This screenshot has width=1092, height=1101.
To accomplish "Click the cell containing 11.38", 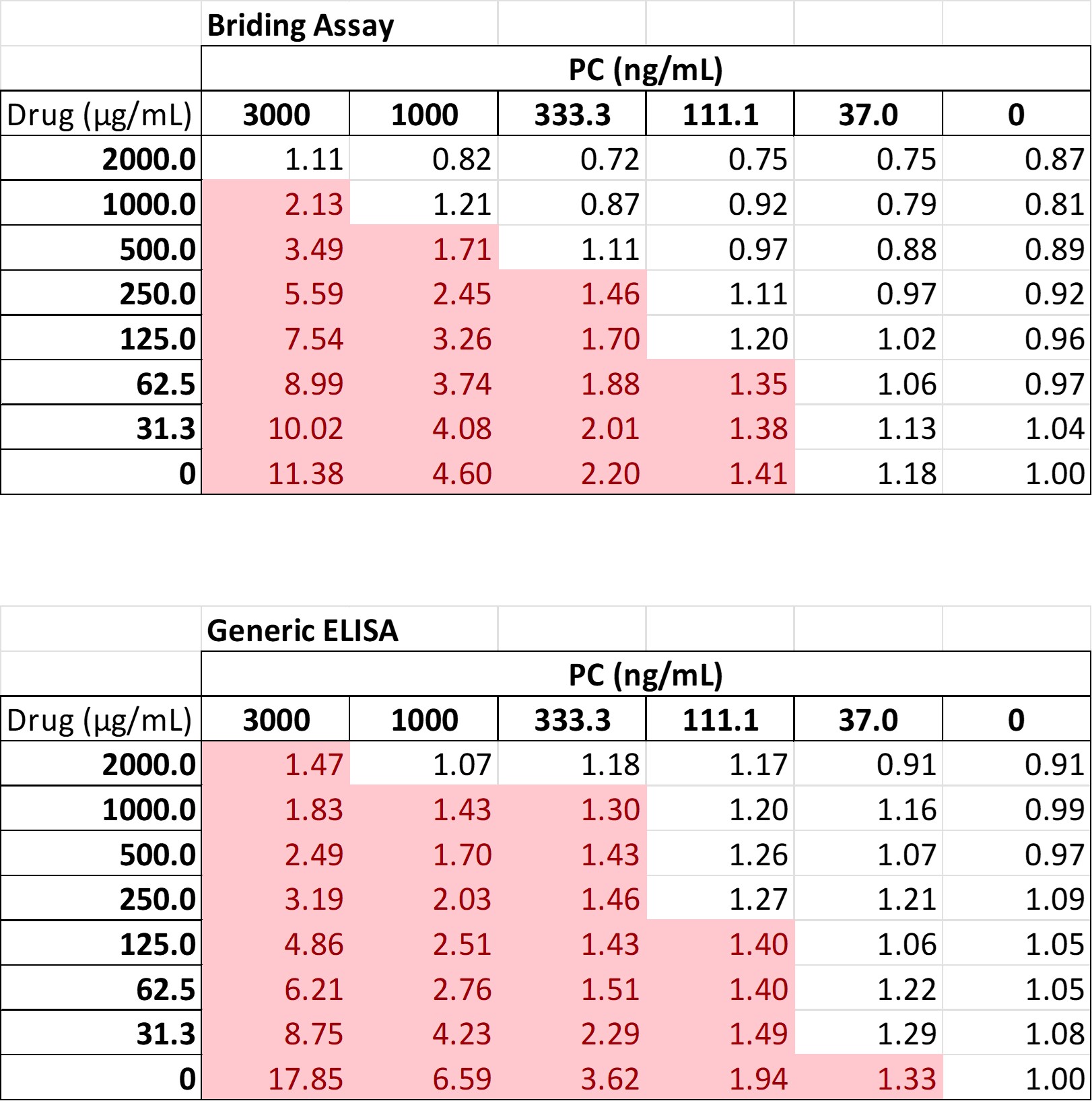I will [x=306, y=473].
